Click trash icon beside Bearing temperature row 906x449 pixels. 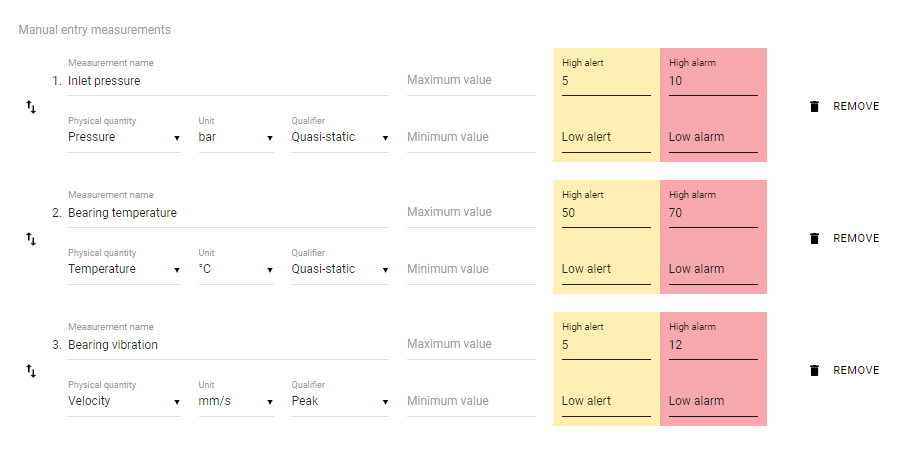814,238
